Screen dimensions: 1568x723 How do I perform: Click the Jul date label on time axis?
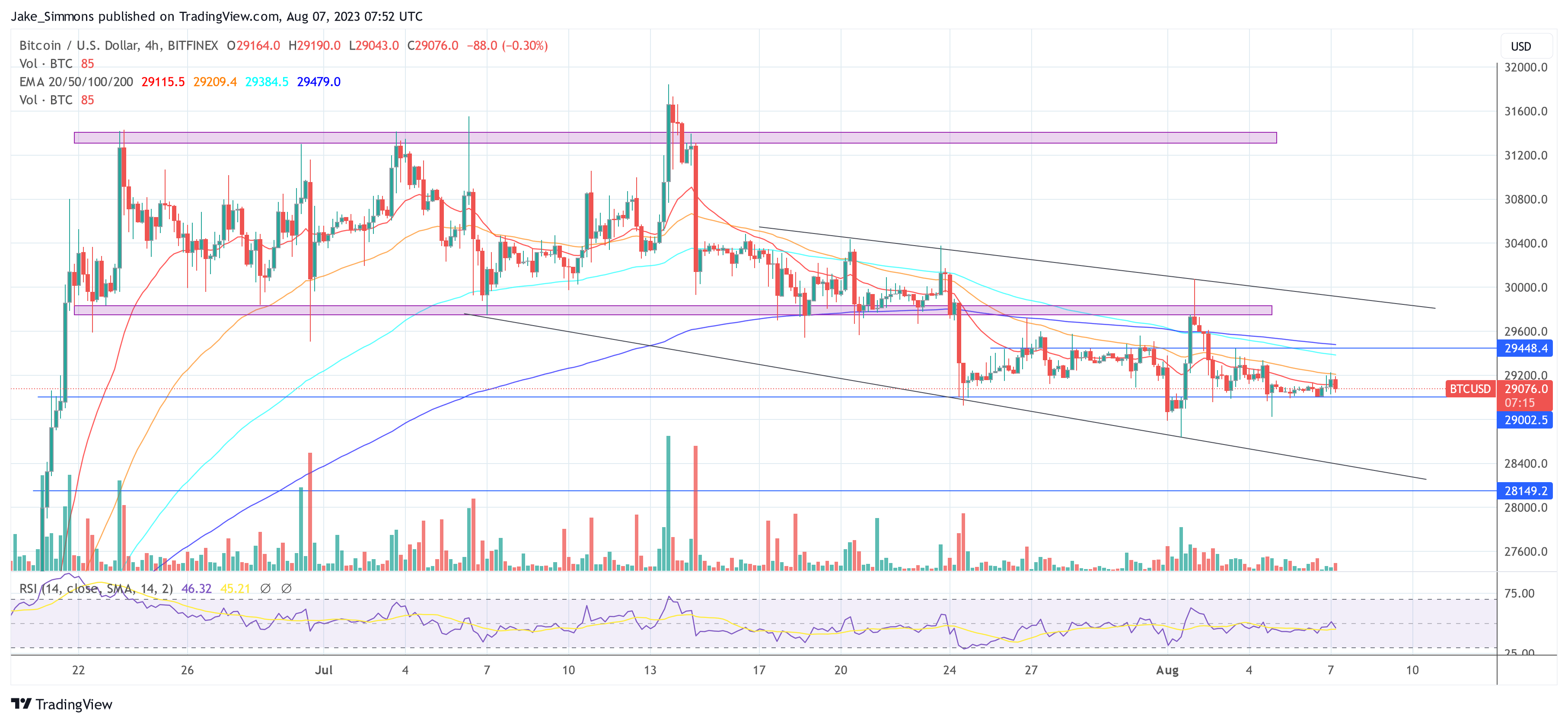(324, 670)
